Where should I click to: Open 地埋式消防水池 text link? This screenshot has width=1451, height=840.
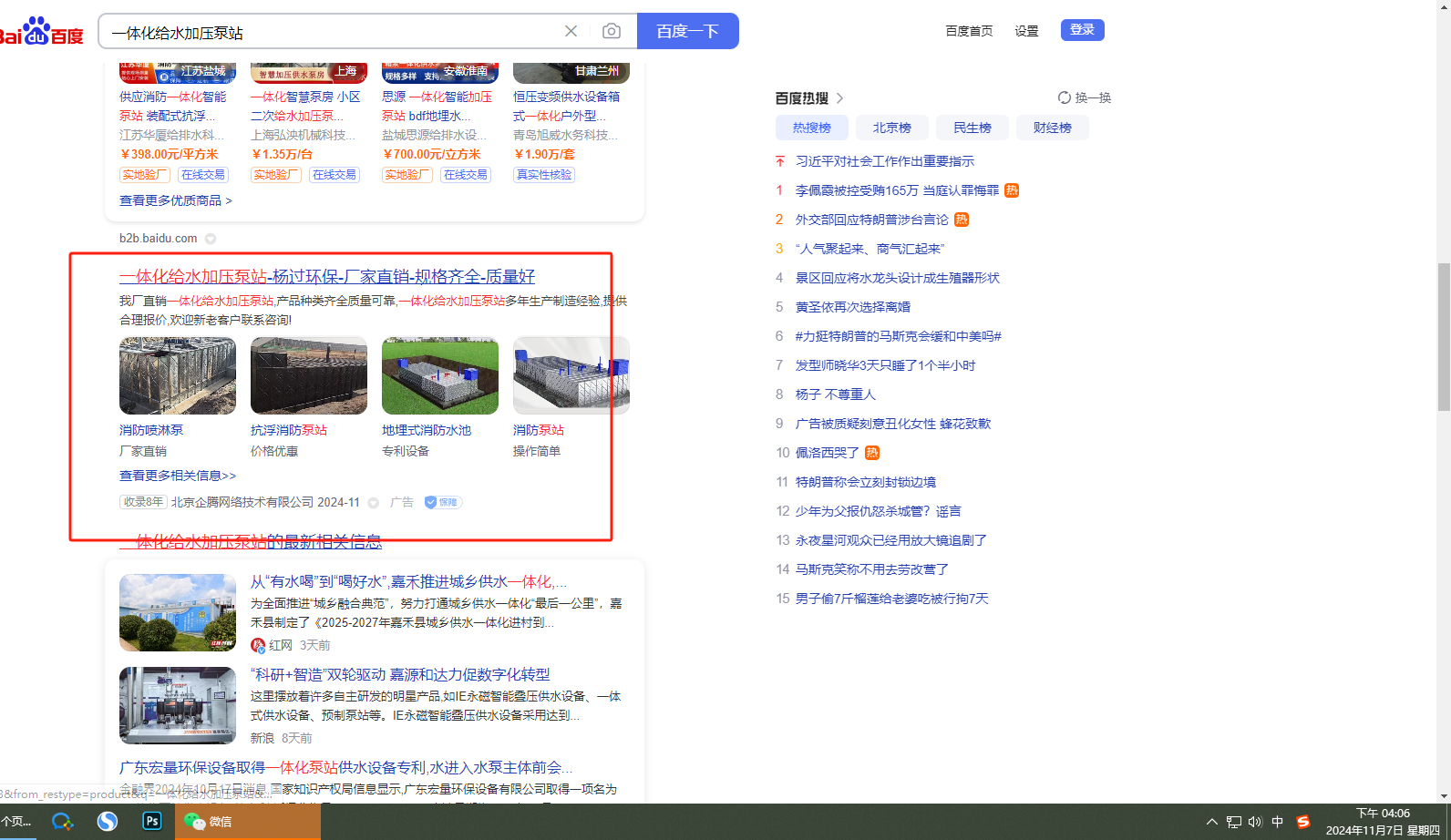point(427,430)
